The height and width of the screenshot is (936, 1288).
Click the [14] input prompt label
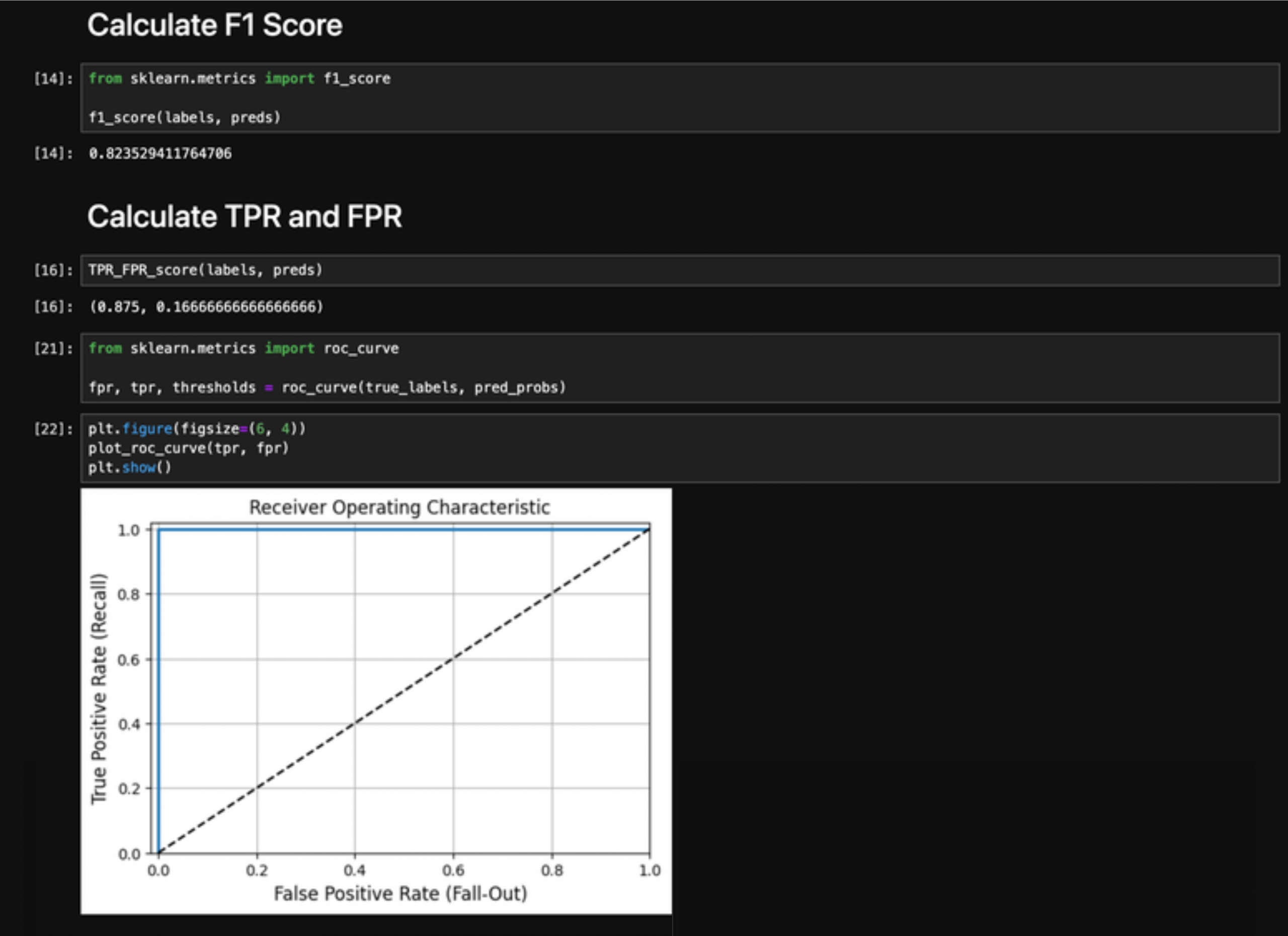pos(53,79)
